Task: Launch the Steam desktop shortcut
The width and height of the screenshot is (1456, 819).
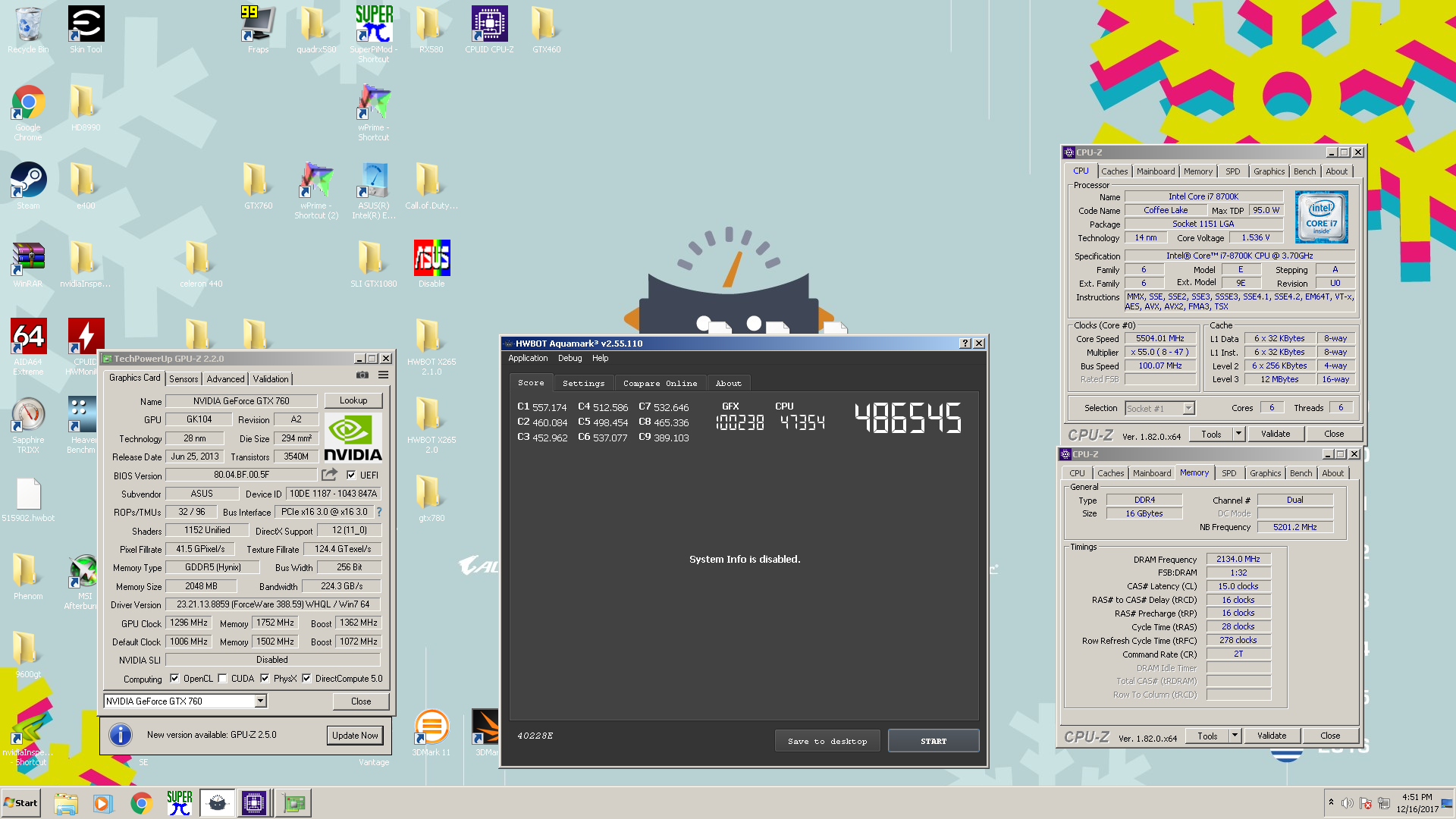Action: [x=28, y=186]
